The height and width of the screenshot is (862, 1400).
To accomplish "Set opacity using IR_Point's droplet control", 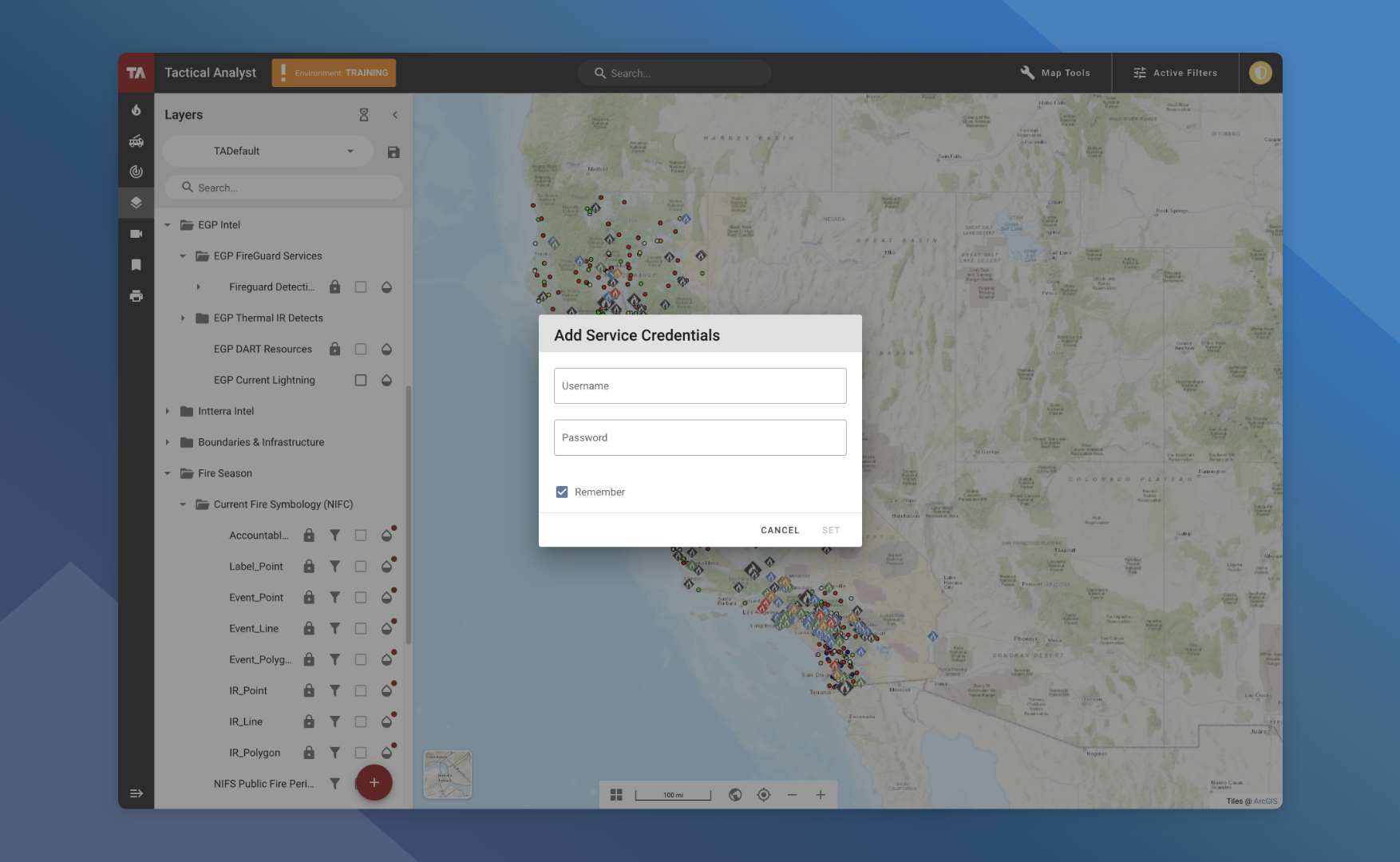I will point(386,690).
